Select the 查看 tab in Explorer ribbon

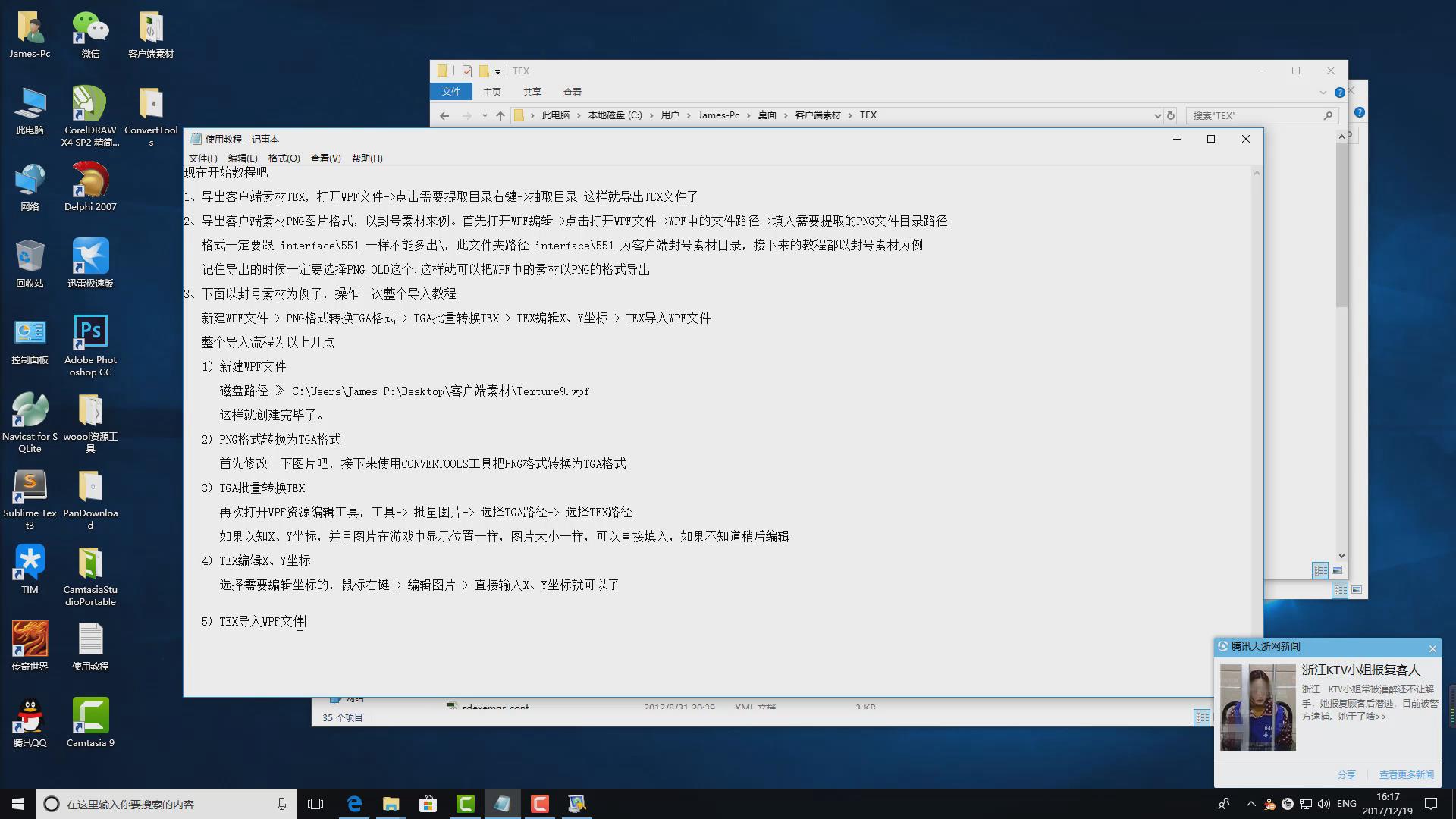pos(572,92)
